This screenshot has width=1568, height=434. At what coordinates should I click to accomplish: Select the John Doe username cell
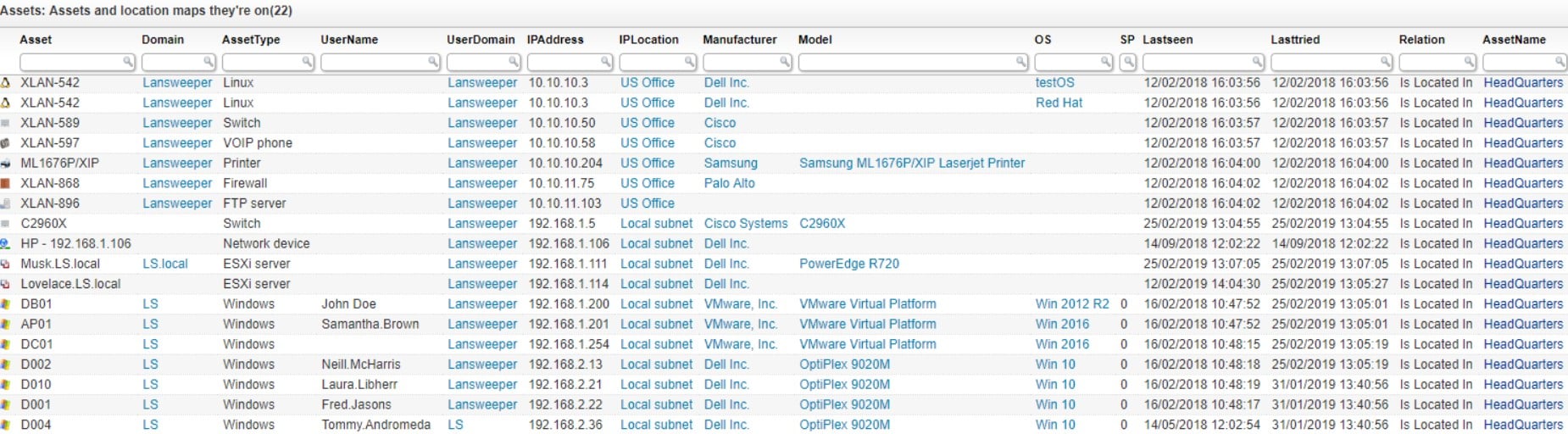pyautogui.click(x=348, y=304)
